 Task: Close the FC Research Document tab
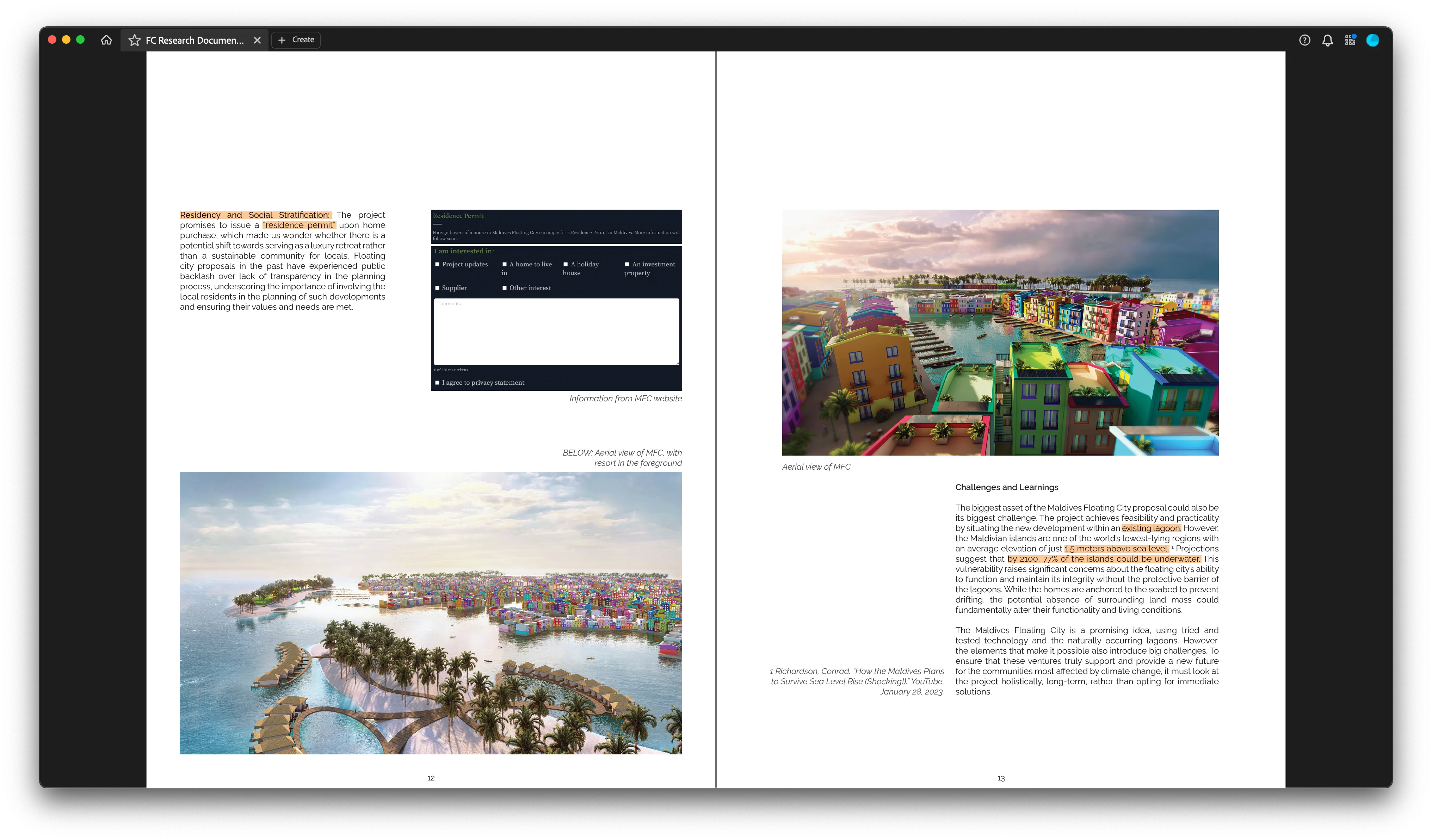tap(257, 41)
